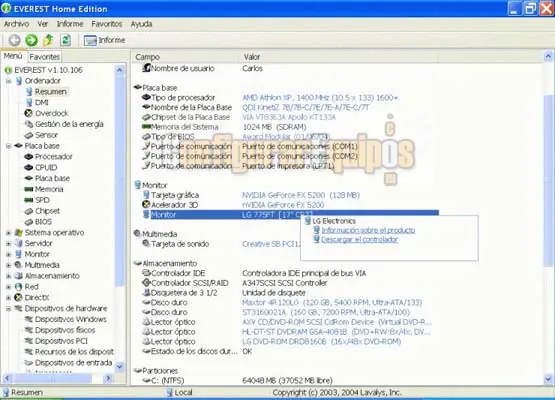Expand the Multimedia tree node
Screen dimensions: 555x400
pos(8,265)
